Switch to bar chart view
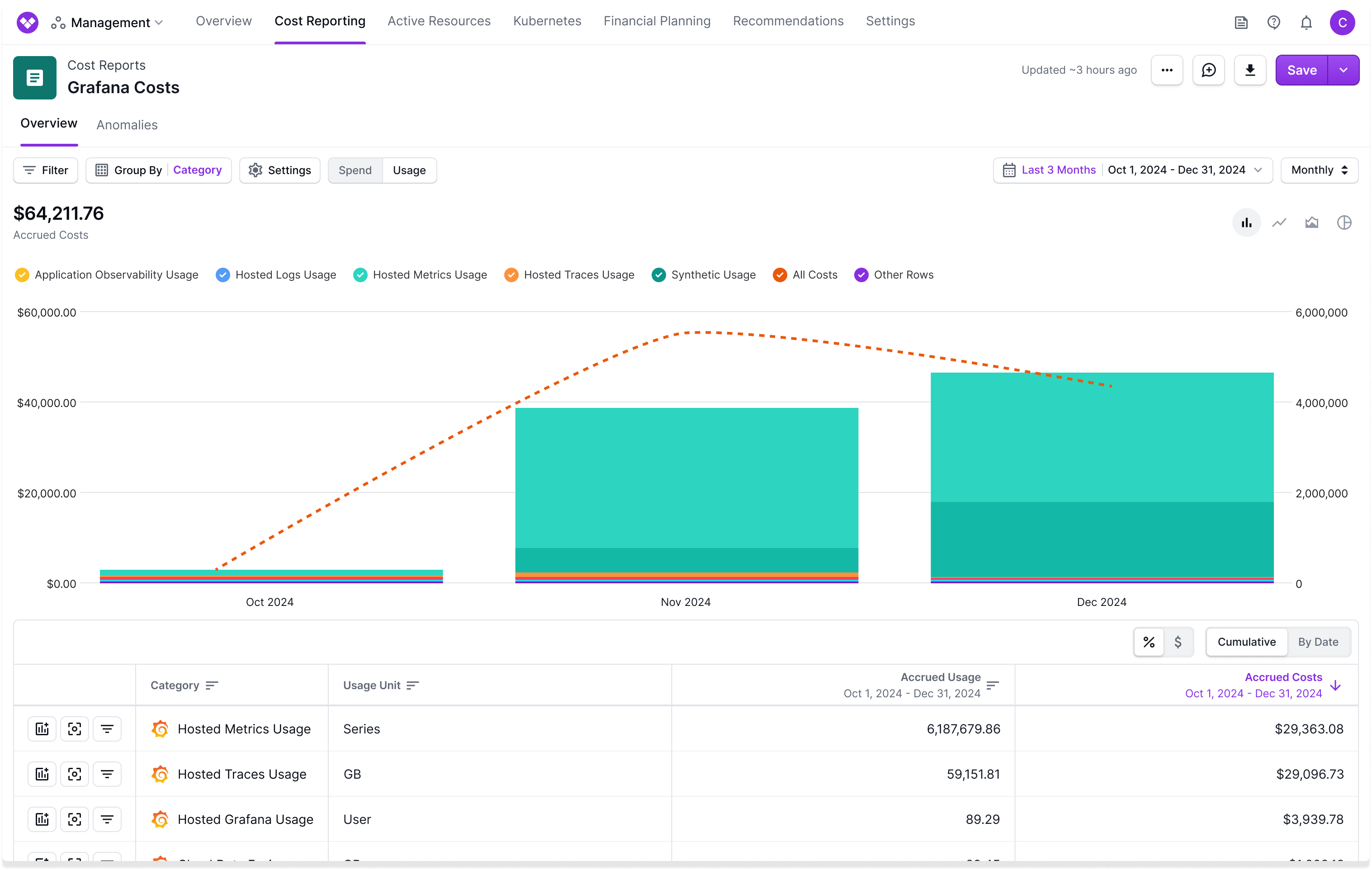Viewport: 1372px width, 870px height. tap(1247, 223)
